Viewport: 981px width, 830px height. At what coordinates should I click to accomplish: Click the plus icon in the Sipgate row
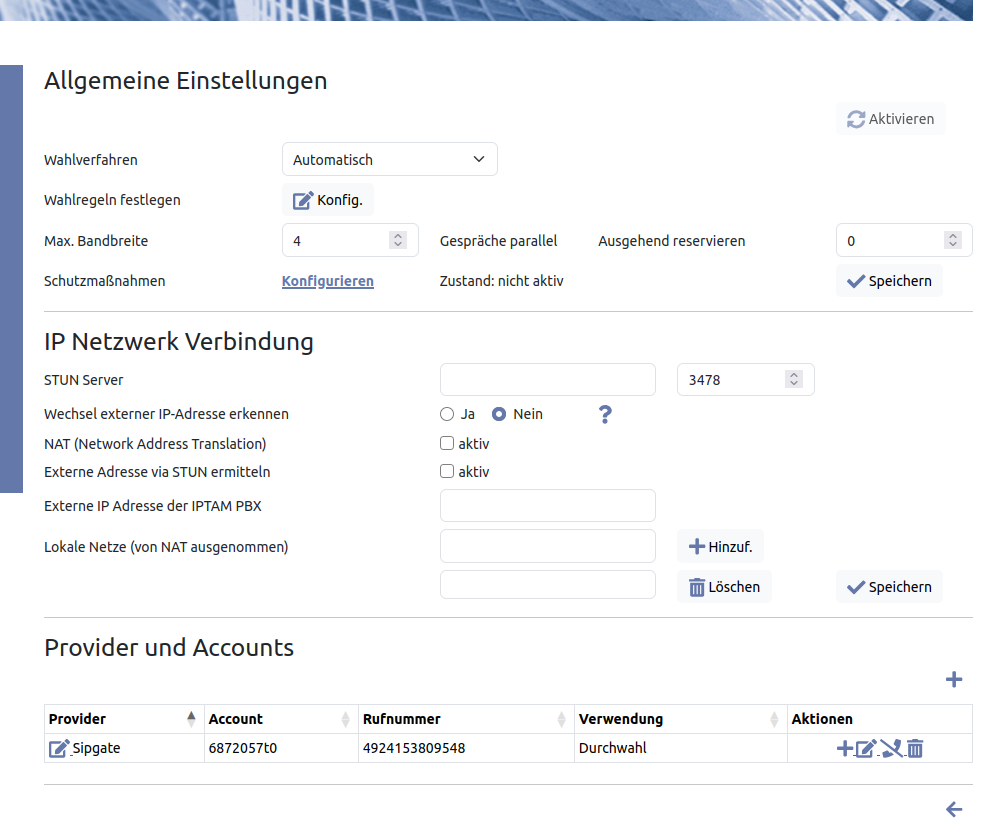click(x=844, y=748)
